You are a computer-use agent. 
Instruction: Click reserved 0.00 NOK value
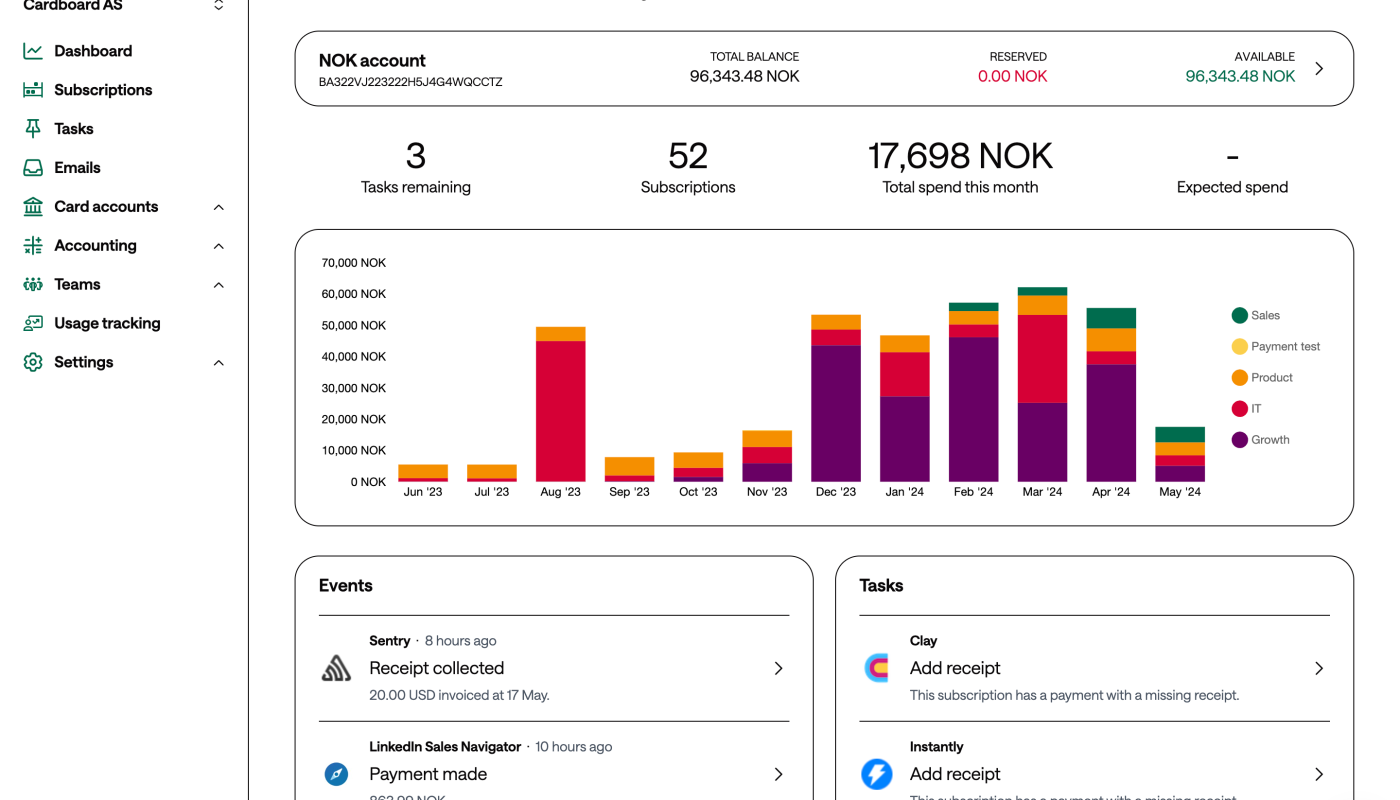coord(1013,76)
